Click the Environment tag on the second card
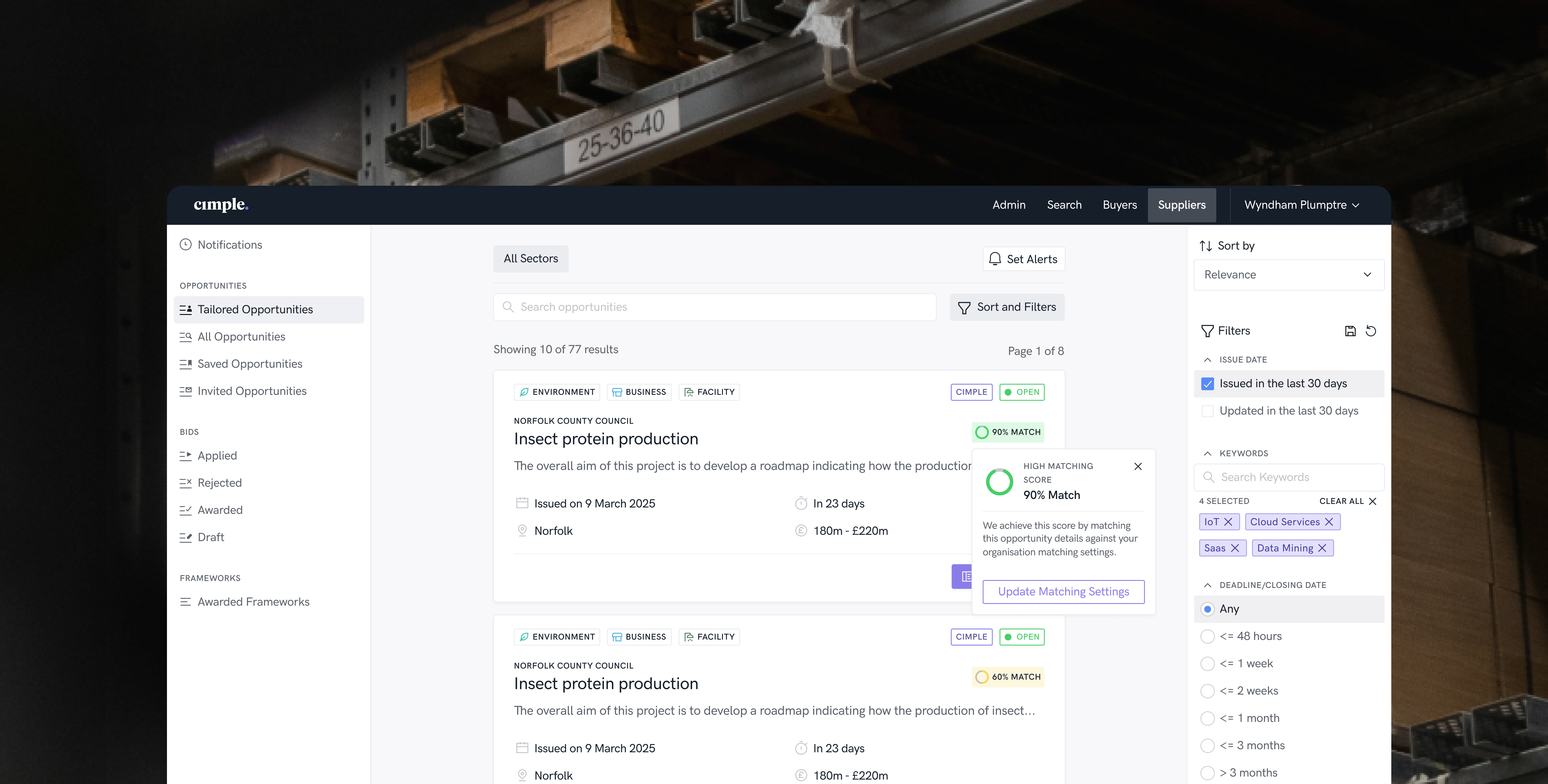 point(557,637)
